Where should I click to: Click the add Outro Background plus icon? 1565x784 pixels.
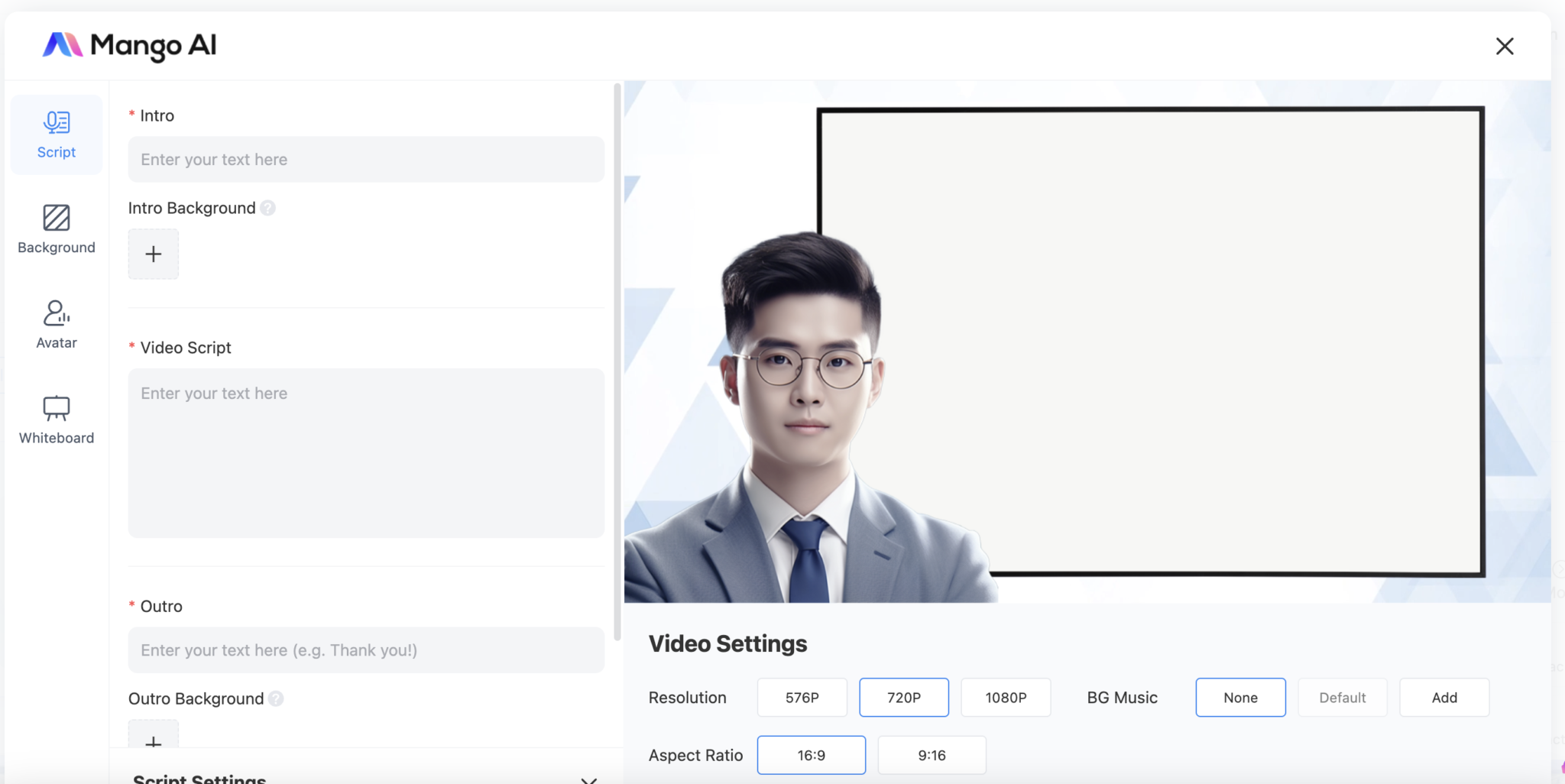coord(153,744)
